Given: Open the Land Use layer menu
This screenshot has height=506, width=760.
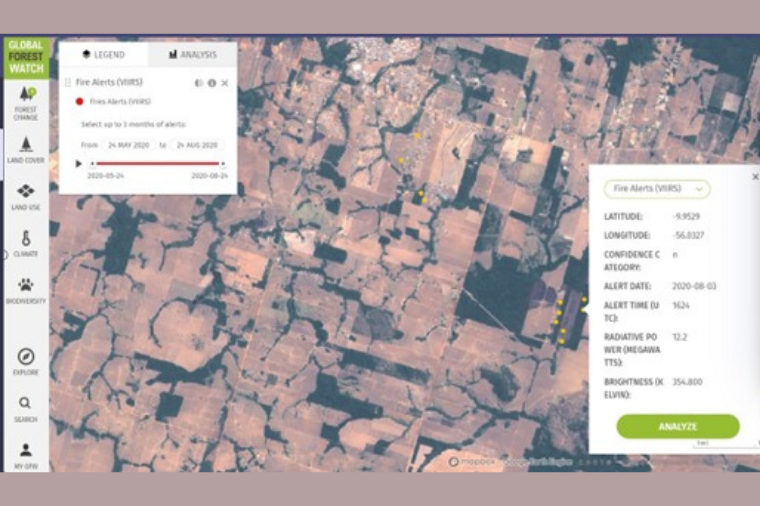Looking at the screenshot, I should (x=25, y=195).
